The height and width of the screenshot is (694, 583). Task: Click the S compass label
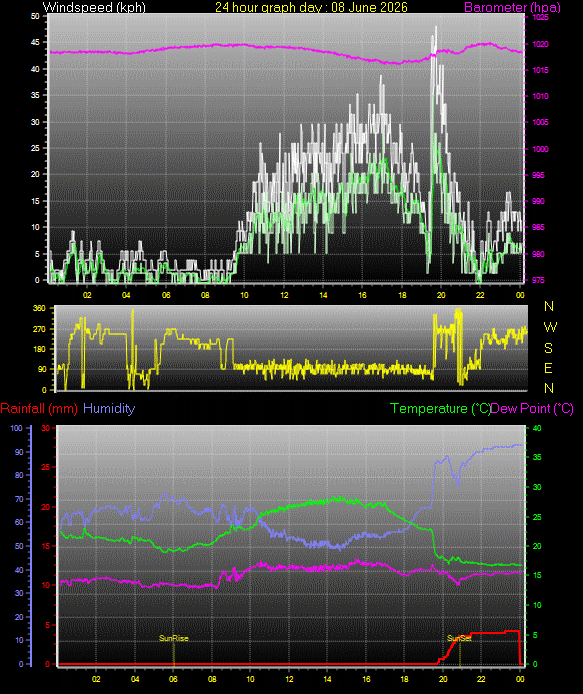pyautogui.click(x=548, y=348)
